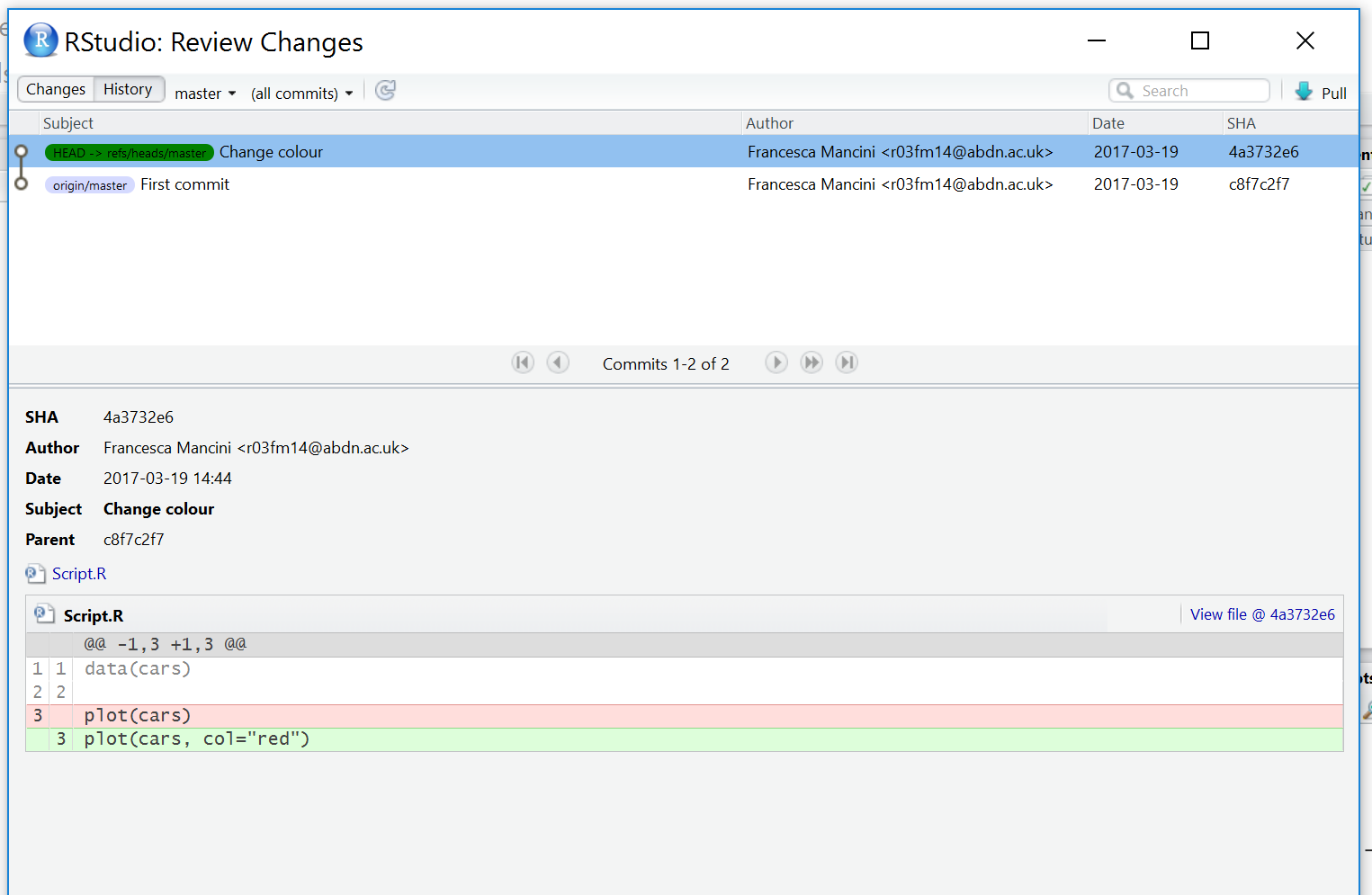The width and height of the screenshot is (1372, 895).
Task: Click the First commit graph node
Action: click(x=22, y=183)
